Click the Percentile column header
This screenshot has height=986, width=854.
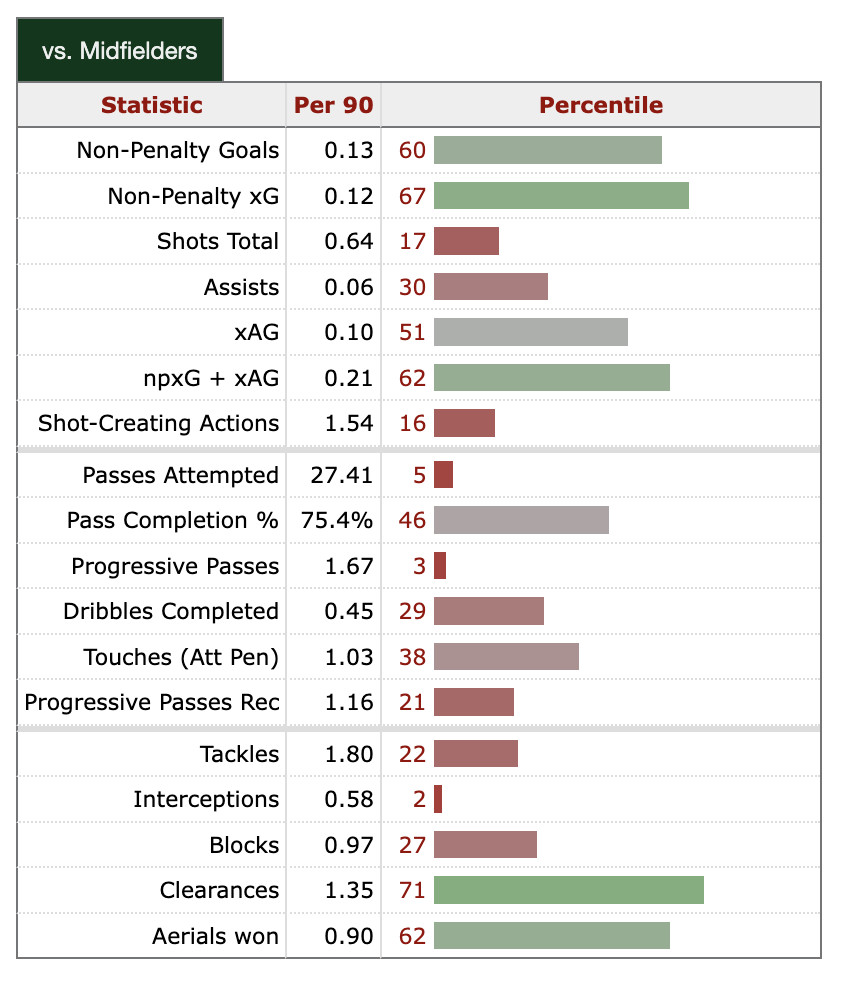(x=601, y=105)
